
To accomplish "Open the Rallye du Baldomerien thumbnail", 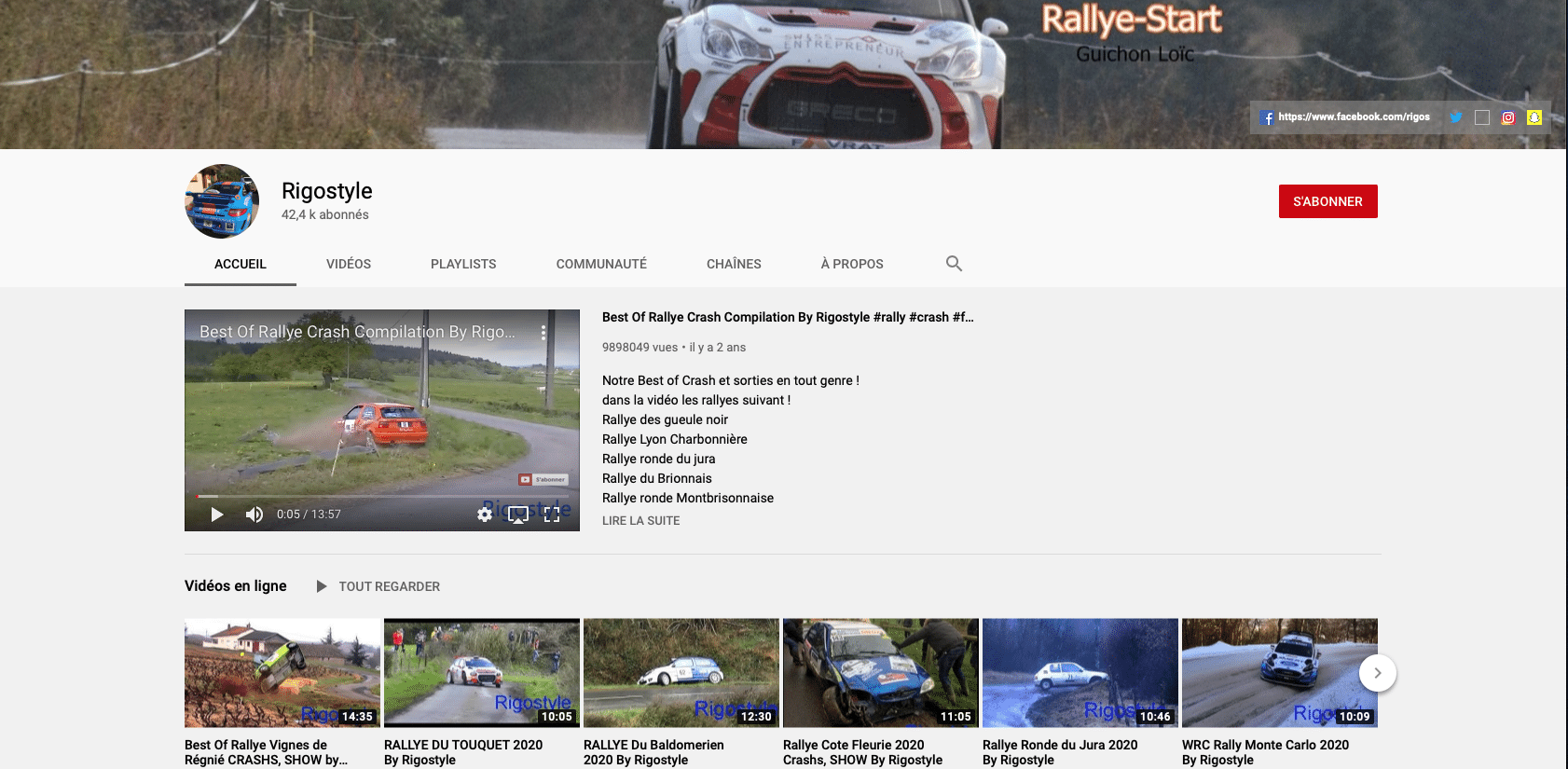I will click(x=681, y=673).
